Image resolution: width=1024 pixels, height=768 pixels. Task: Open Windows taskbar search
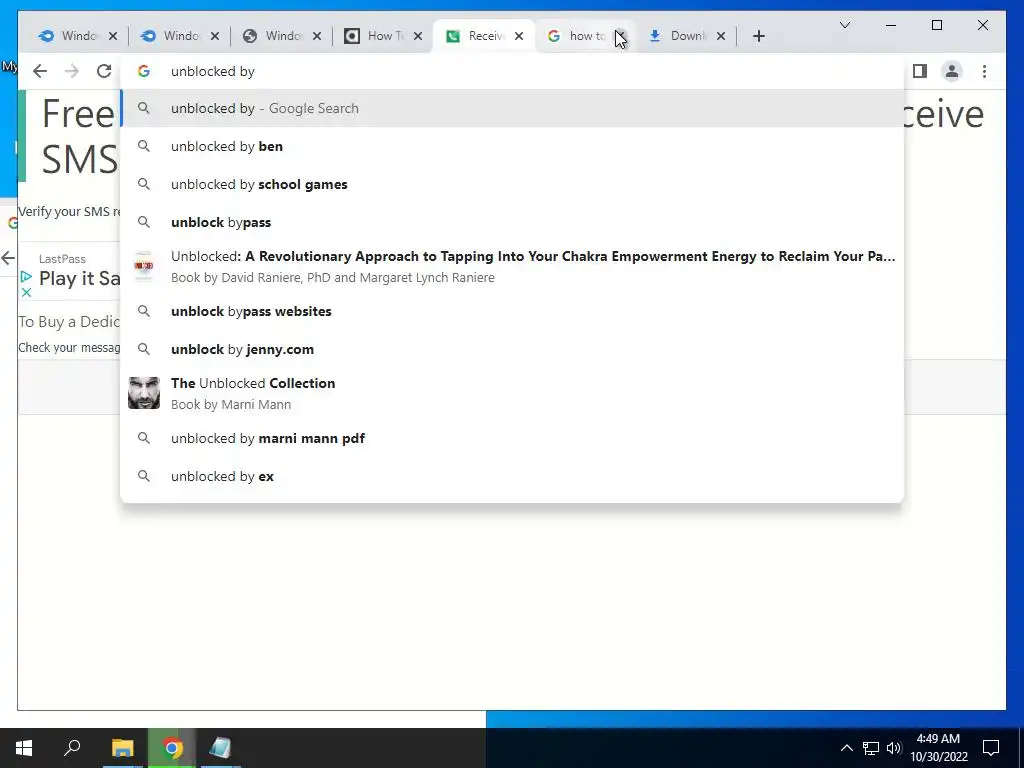[x=72, y=748]
